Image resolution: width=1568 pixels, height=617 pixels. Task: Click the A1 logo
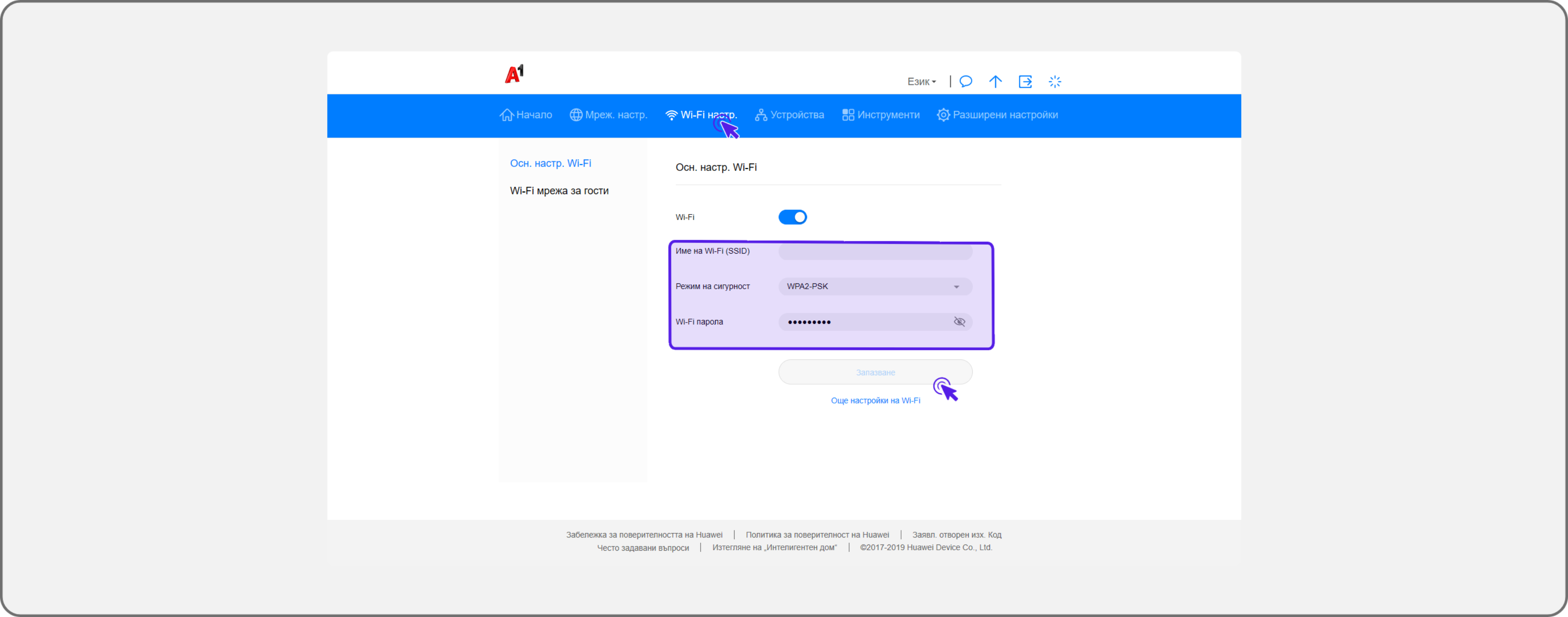(x=514, y=74)
